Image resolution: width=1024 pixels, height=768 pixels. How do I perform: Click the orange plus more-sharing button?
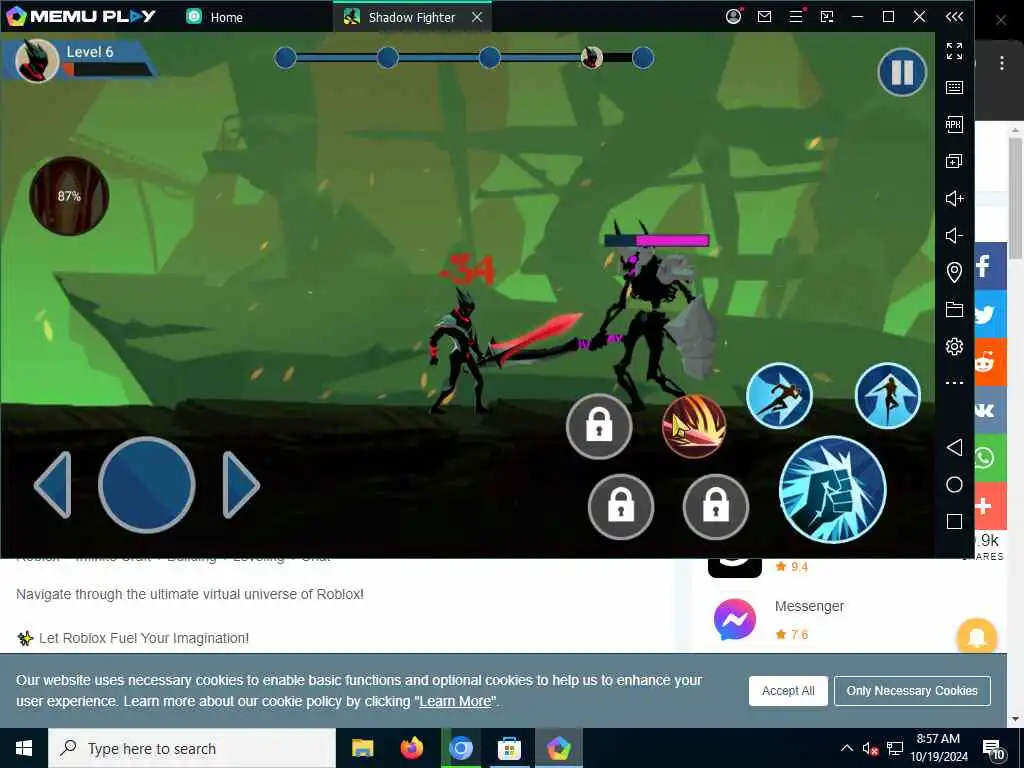click(990, 506)
